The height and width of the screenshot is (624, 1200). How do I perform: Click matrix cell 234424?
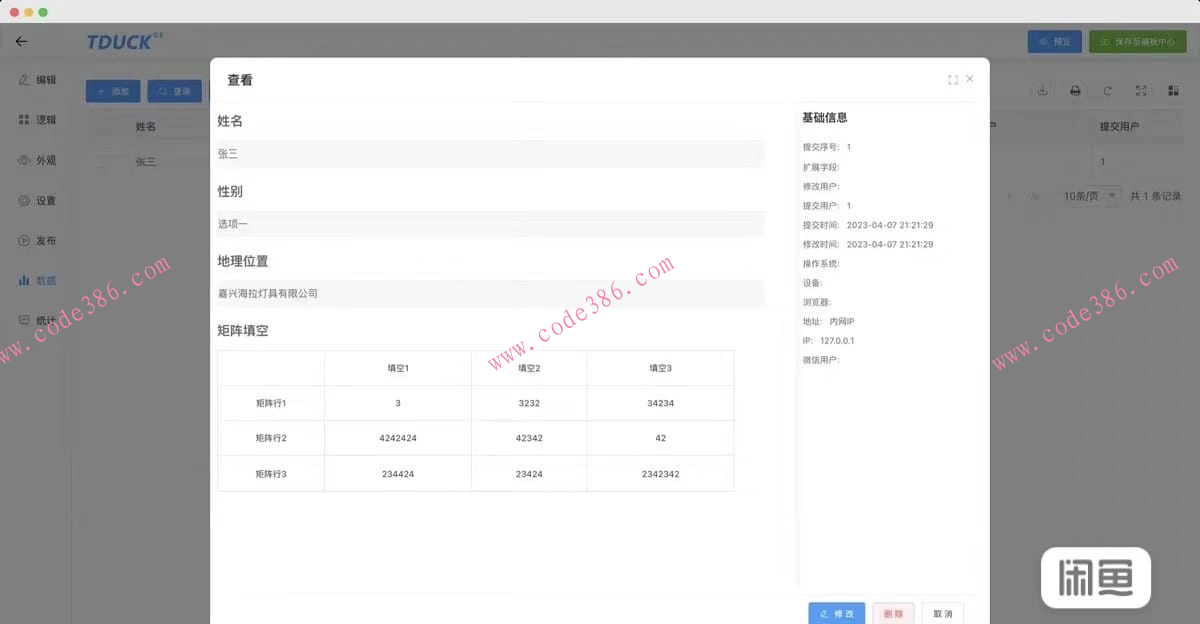coord(398,474)
